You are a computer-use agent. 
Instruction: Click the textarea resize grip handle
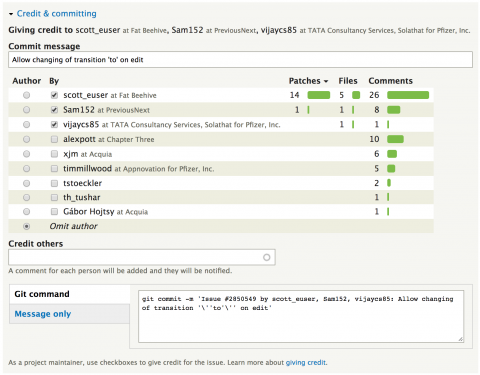click(x=460, y=339)
